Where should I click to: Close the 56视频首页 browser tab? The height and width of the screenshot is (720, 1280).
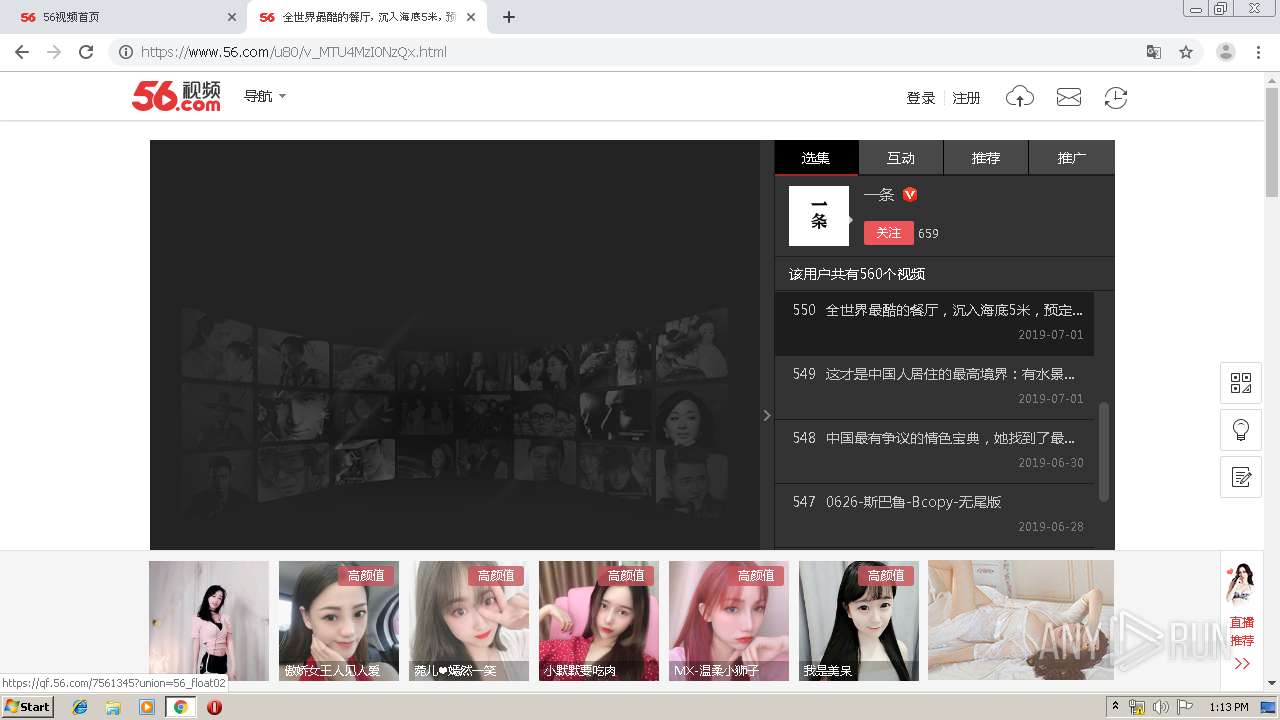click(x=232, y=17)
